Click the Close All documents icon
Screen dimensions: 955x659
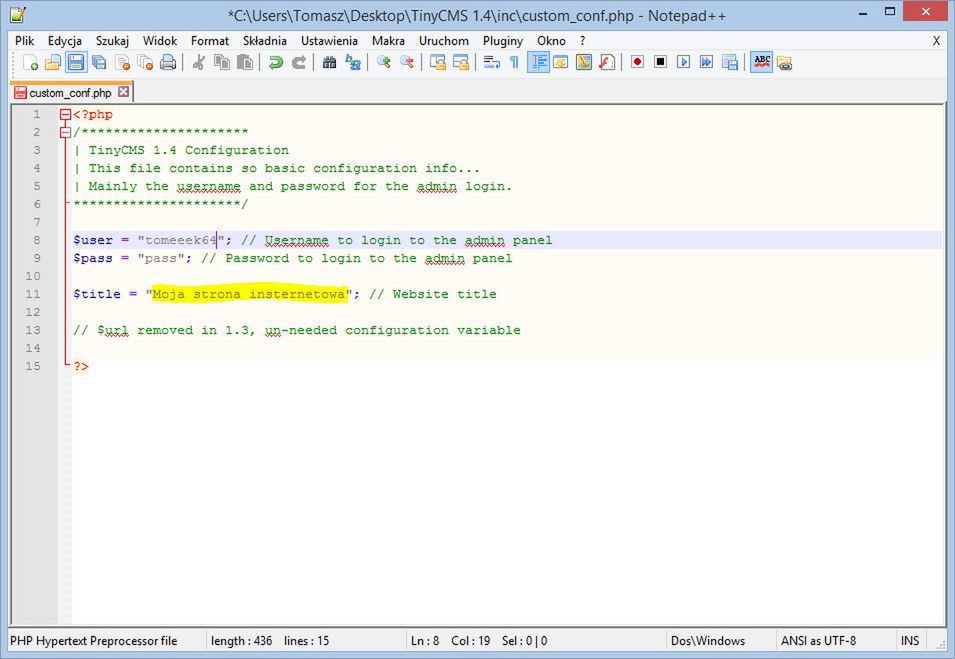click(145, 62)
